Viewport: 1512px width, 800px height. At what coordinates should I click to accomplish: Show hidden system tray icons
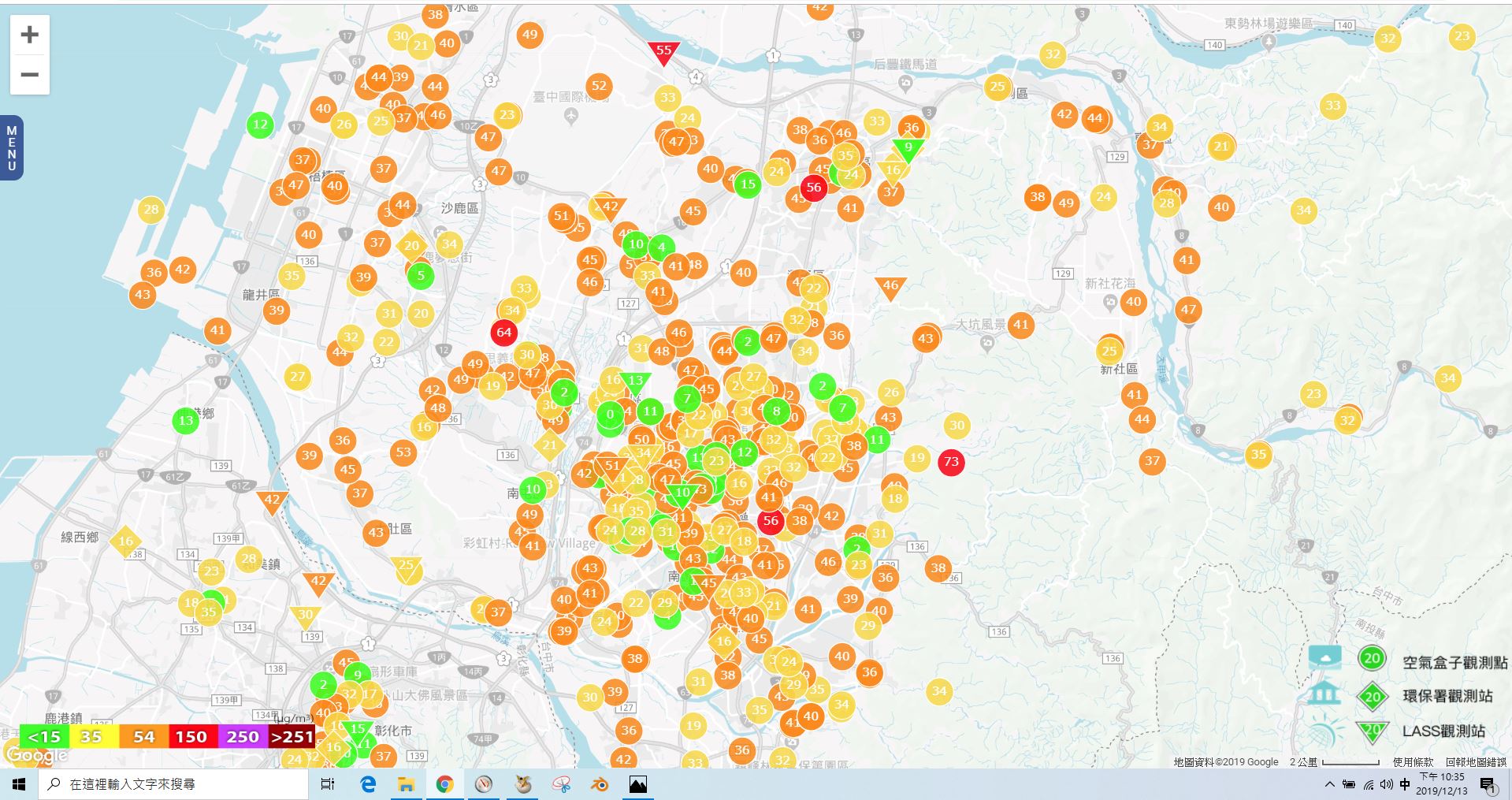click(1330, 784)
